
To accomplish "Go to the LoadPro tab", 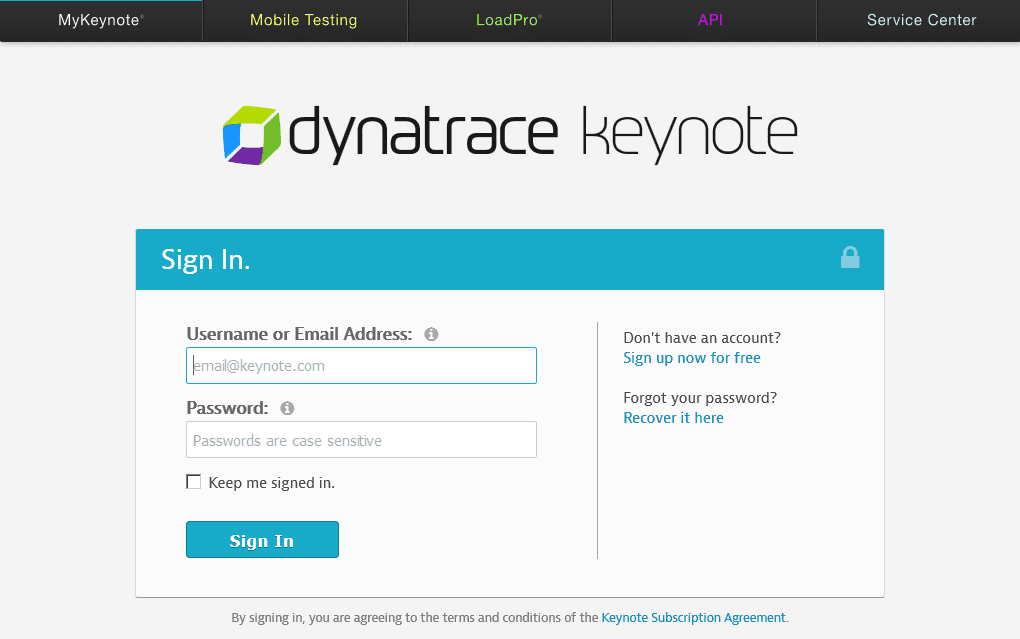I will (x=509, y=20).
